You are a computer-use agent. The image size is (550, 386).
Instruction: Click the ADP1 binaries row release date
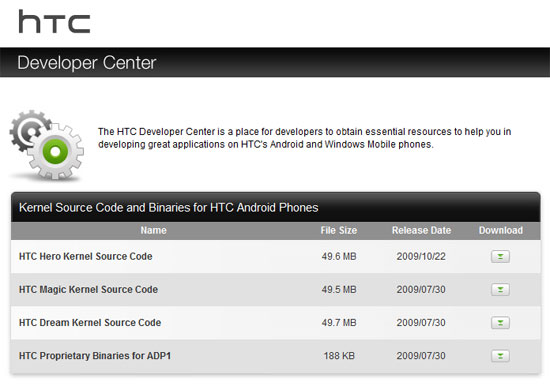[421, 356]
